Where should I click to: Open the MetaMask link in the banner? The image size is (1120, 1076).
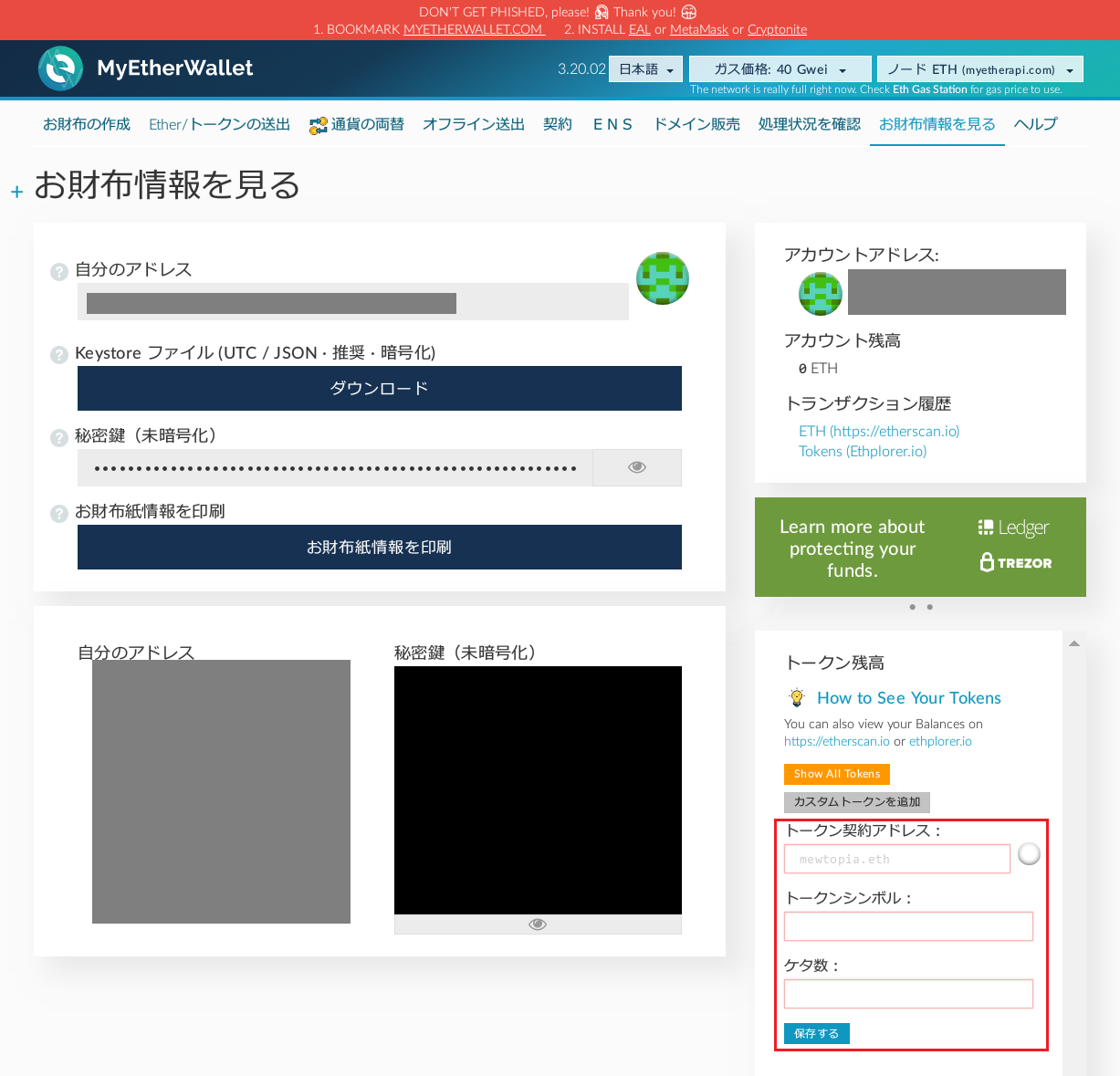point(699,29)
